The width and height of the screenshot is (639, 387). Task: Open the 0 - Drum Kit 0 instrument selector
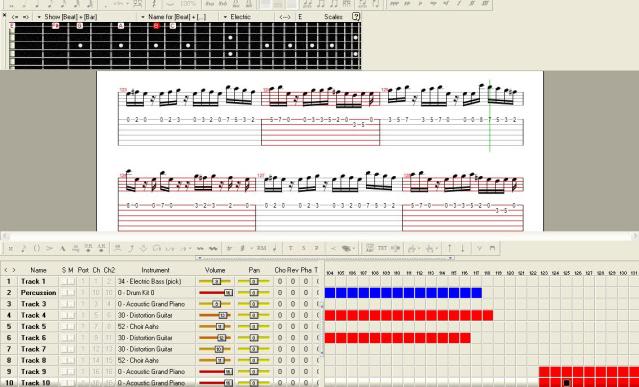click(x=155, y=293)
